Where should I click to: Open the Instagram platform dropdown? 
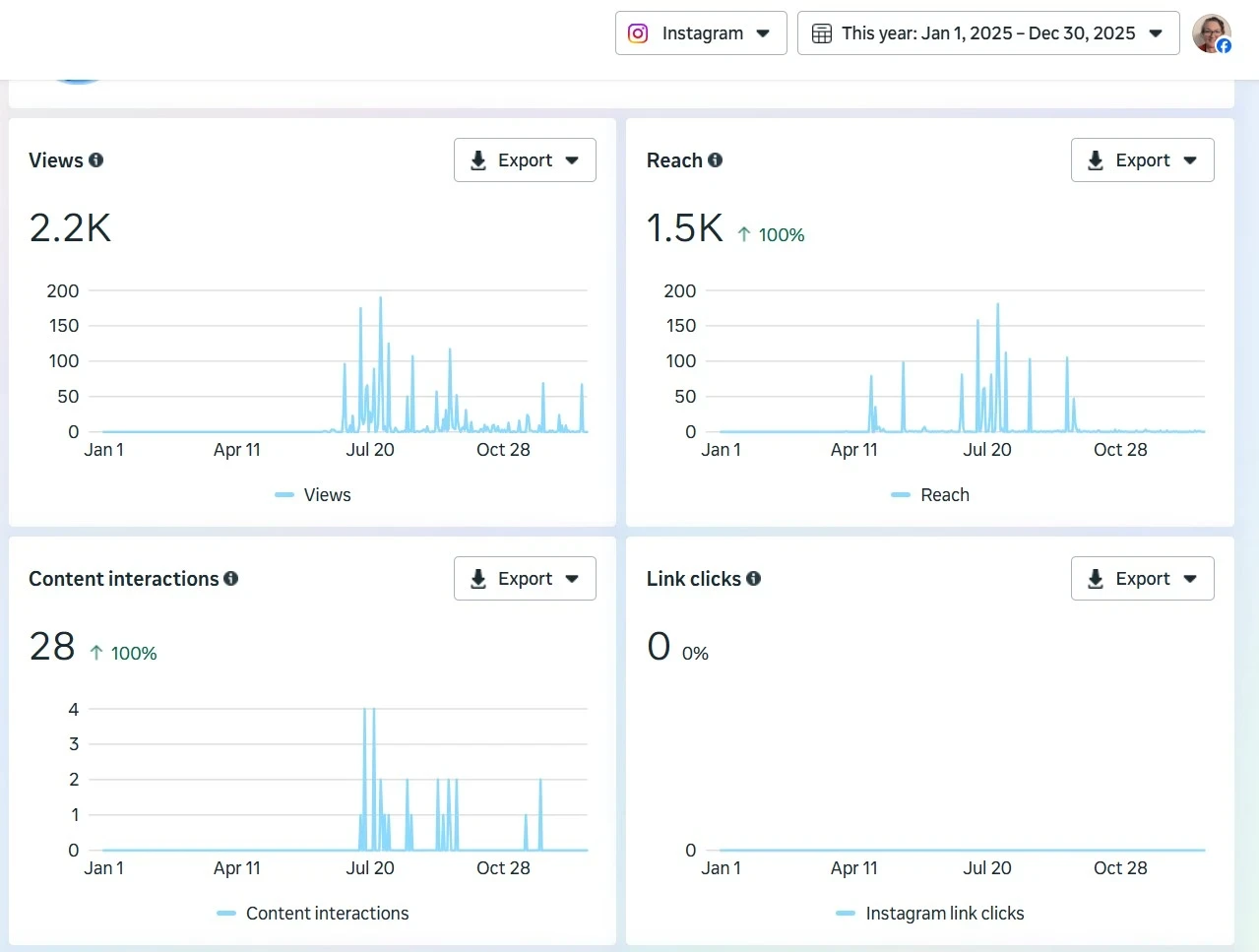[x=701, y=33]
